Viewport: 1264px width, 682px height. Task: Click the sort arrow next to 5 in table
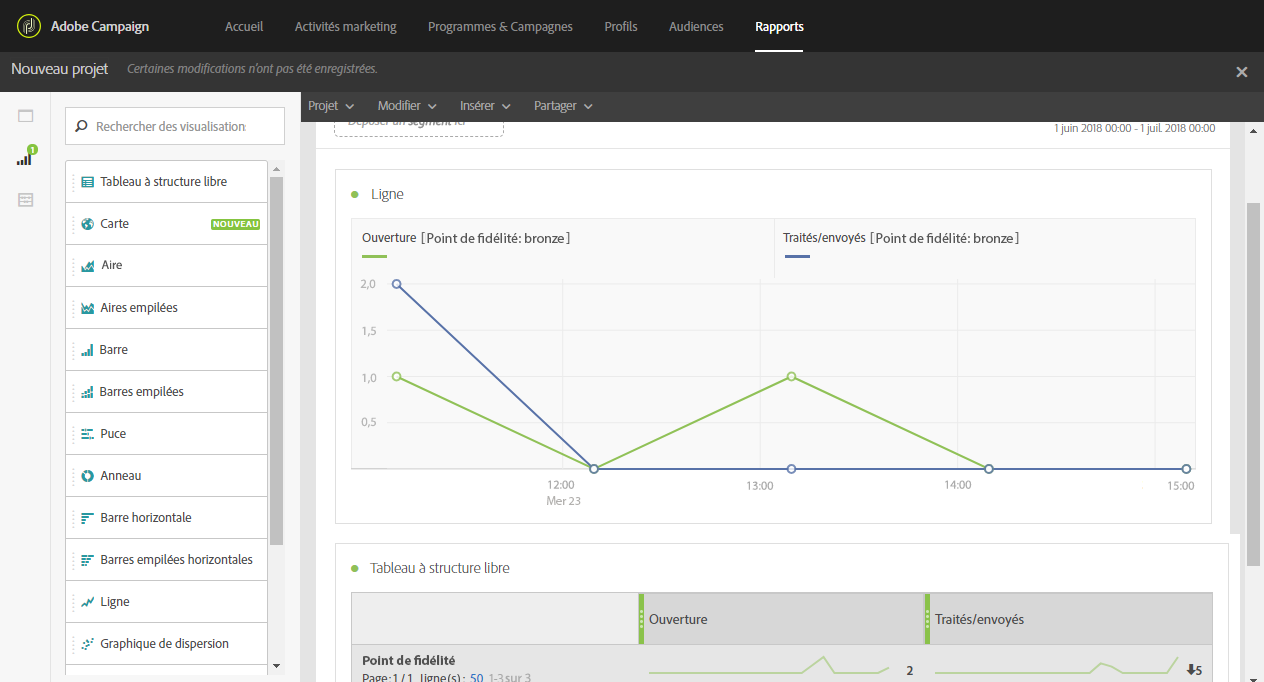1190,670
